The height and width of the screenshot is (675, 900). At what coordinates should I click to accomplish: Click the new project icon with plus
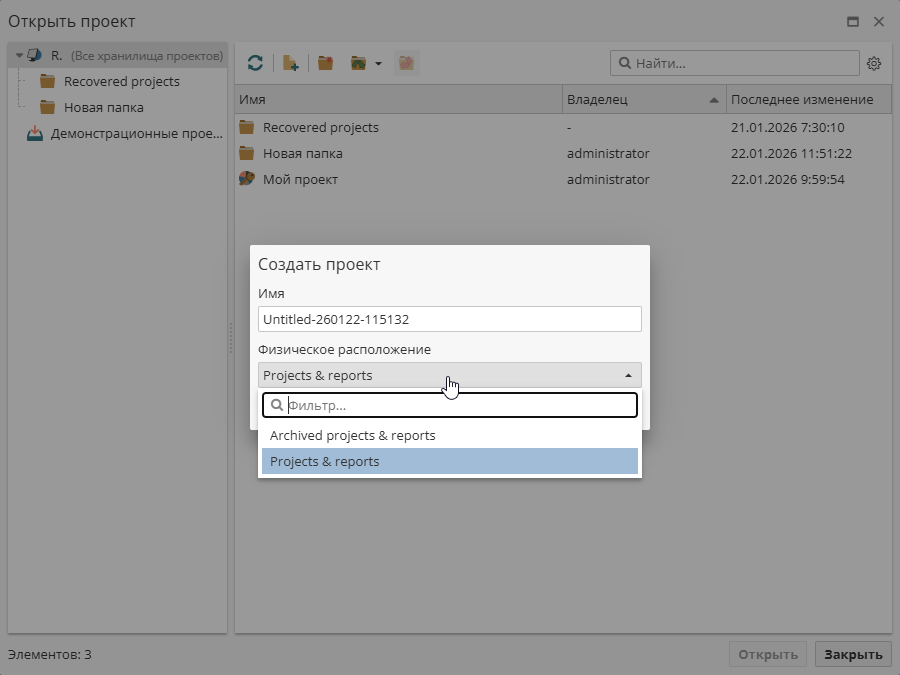coord(291,63)
